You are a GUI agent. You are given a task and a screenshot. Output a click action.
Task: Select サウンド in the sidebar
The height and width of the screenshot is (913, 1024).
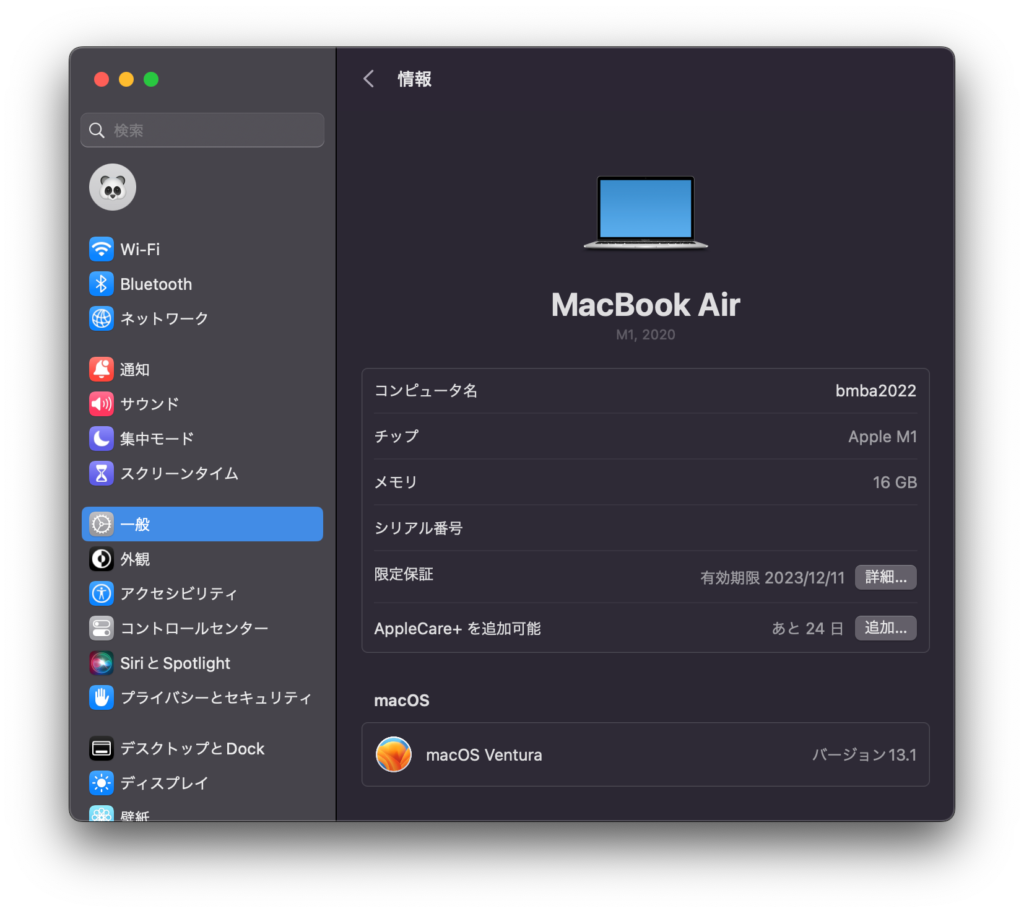(150, 404)
